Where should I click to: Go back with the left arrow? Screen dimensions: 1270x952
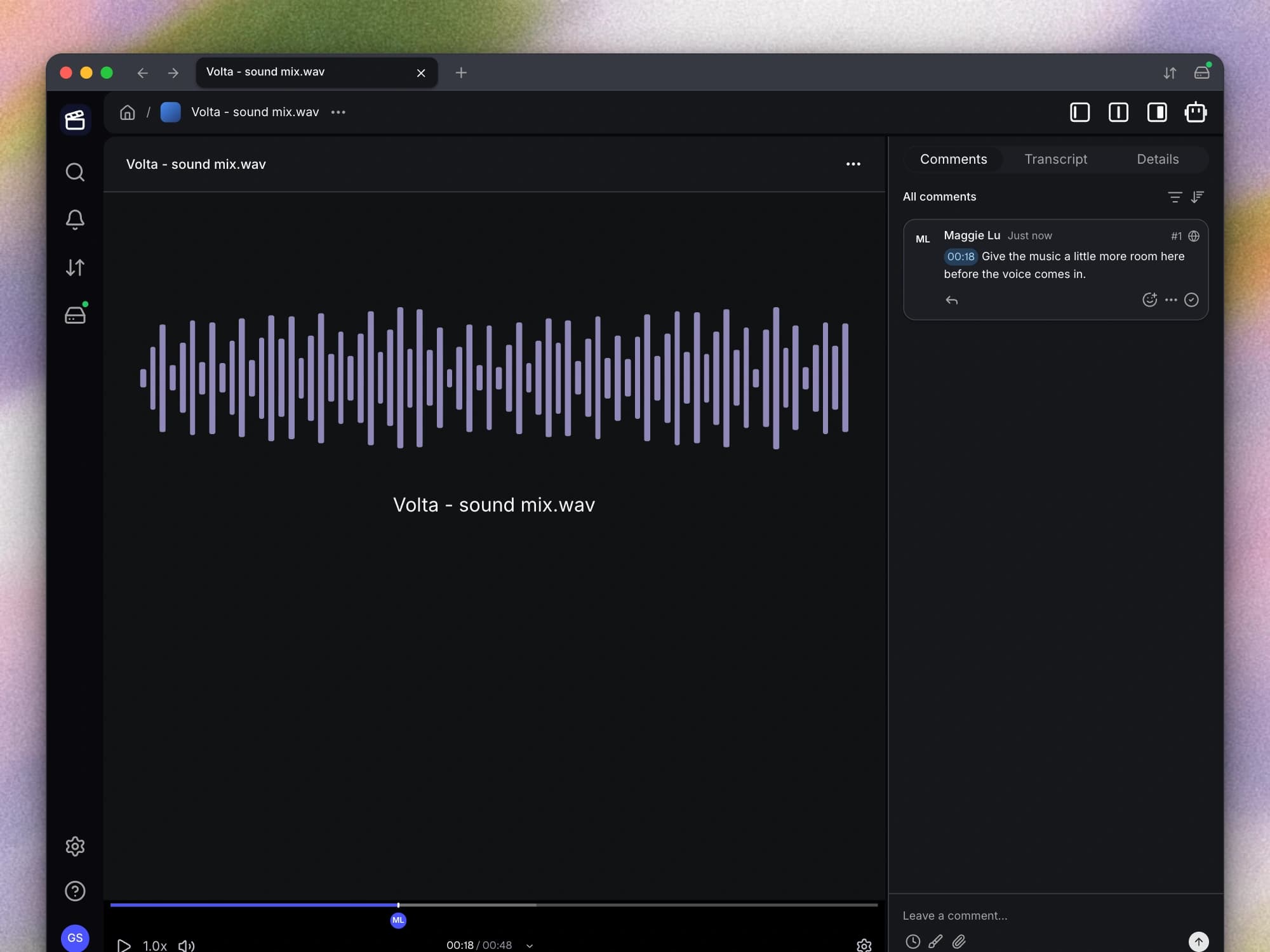coord(142,73)
